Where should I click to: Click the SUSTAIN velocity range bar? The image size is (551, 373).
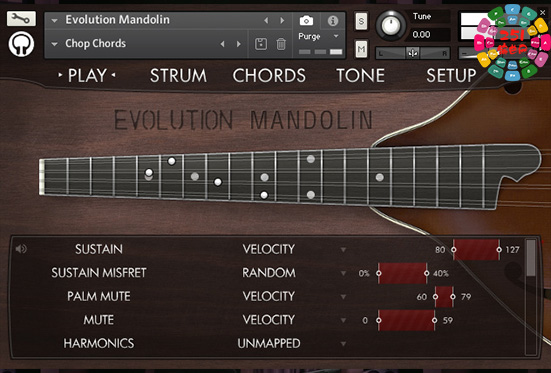point(477,250)
